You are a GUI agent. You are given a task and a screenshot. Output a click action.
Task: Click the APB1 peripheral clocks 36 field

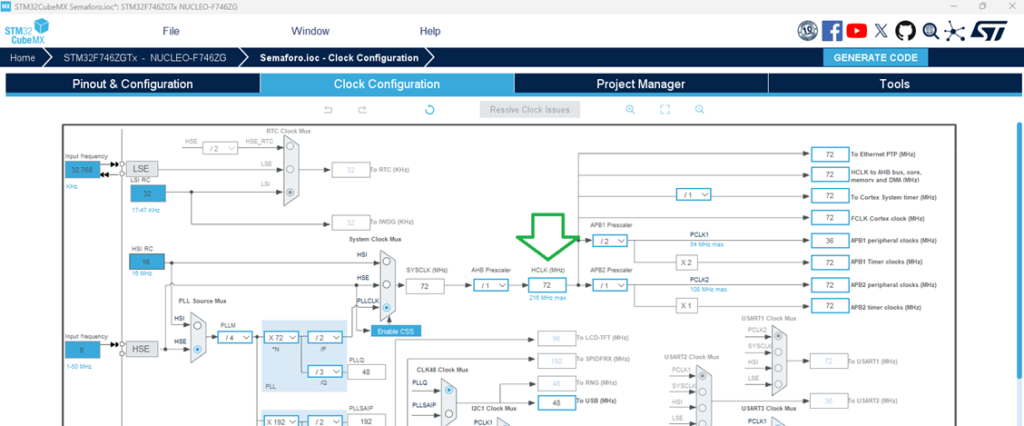(829, 240)
